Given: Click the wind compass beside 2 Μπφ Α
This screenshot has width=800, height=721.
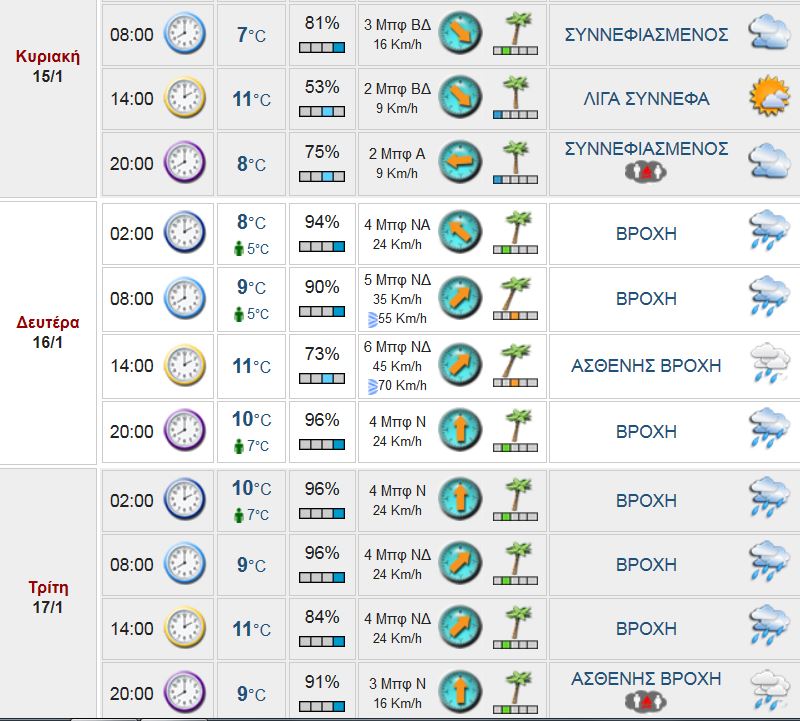Looking at the screenshot, I should (460, 162).
